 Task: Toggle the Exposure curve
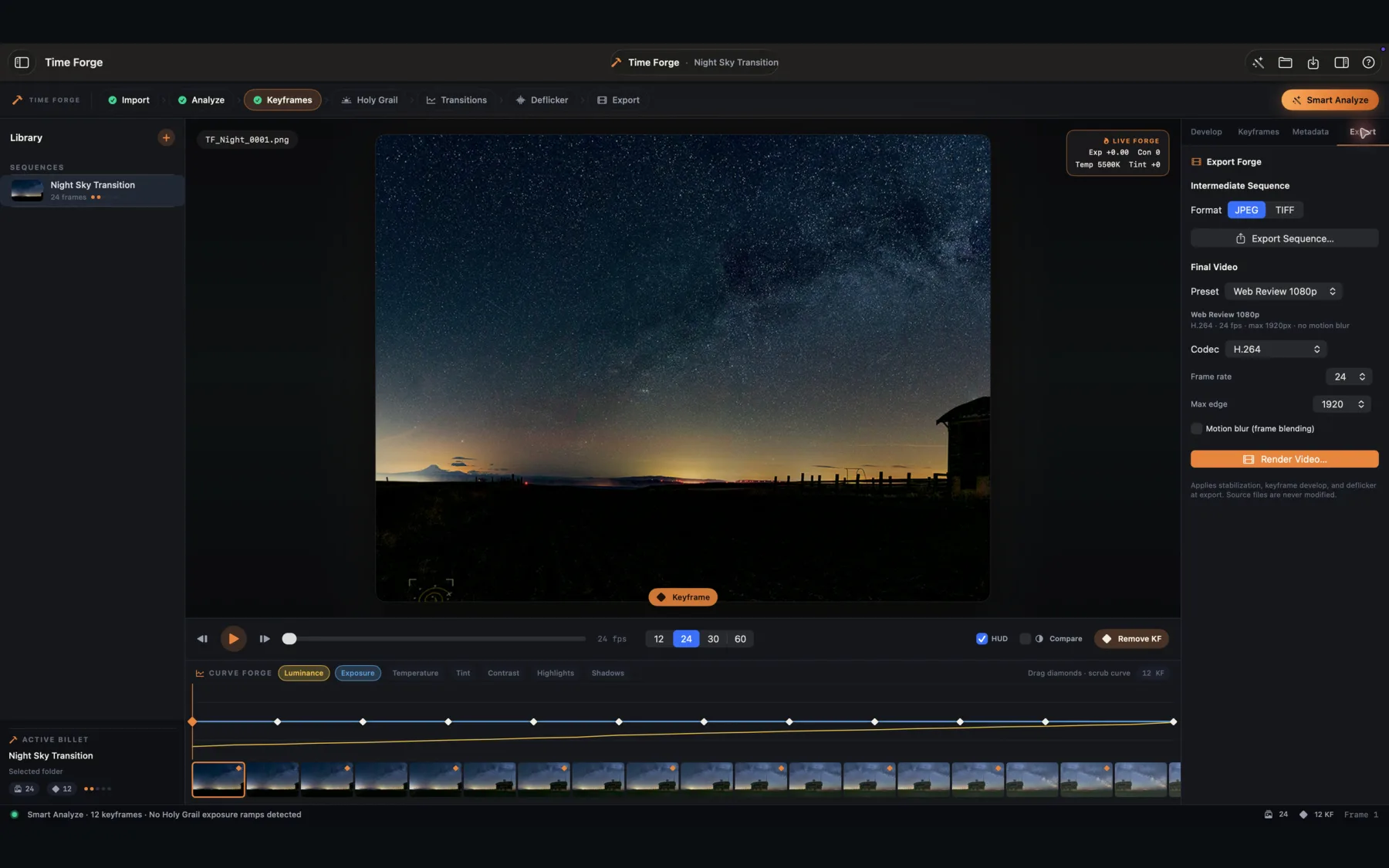coord(358,674)
